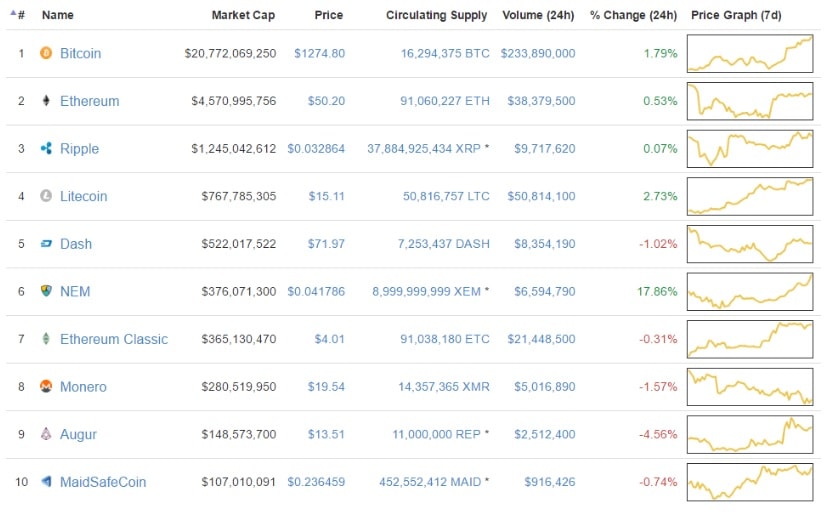This screenshot has height=514, width=826.
Task: Sort by Circulating Supply column header
Action: pyautogui.click(x=436, y=15)
